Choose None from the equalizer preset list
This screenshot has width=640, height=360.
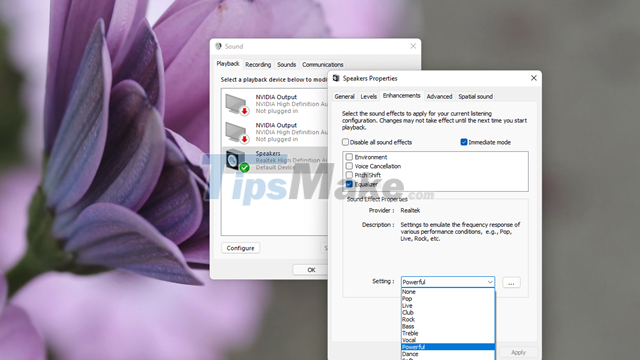(x=448, y=291)
